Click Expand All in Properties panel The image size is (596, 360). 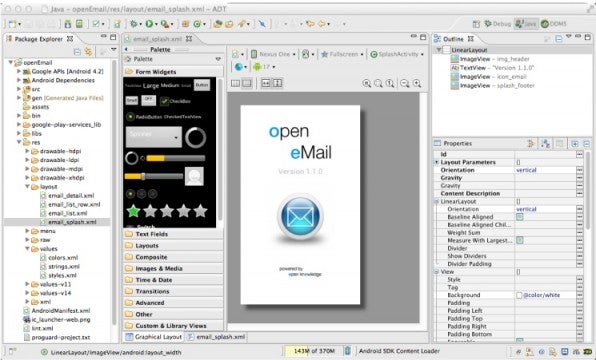[574, 144]
